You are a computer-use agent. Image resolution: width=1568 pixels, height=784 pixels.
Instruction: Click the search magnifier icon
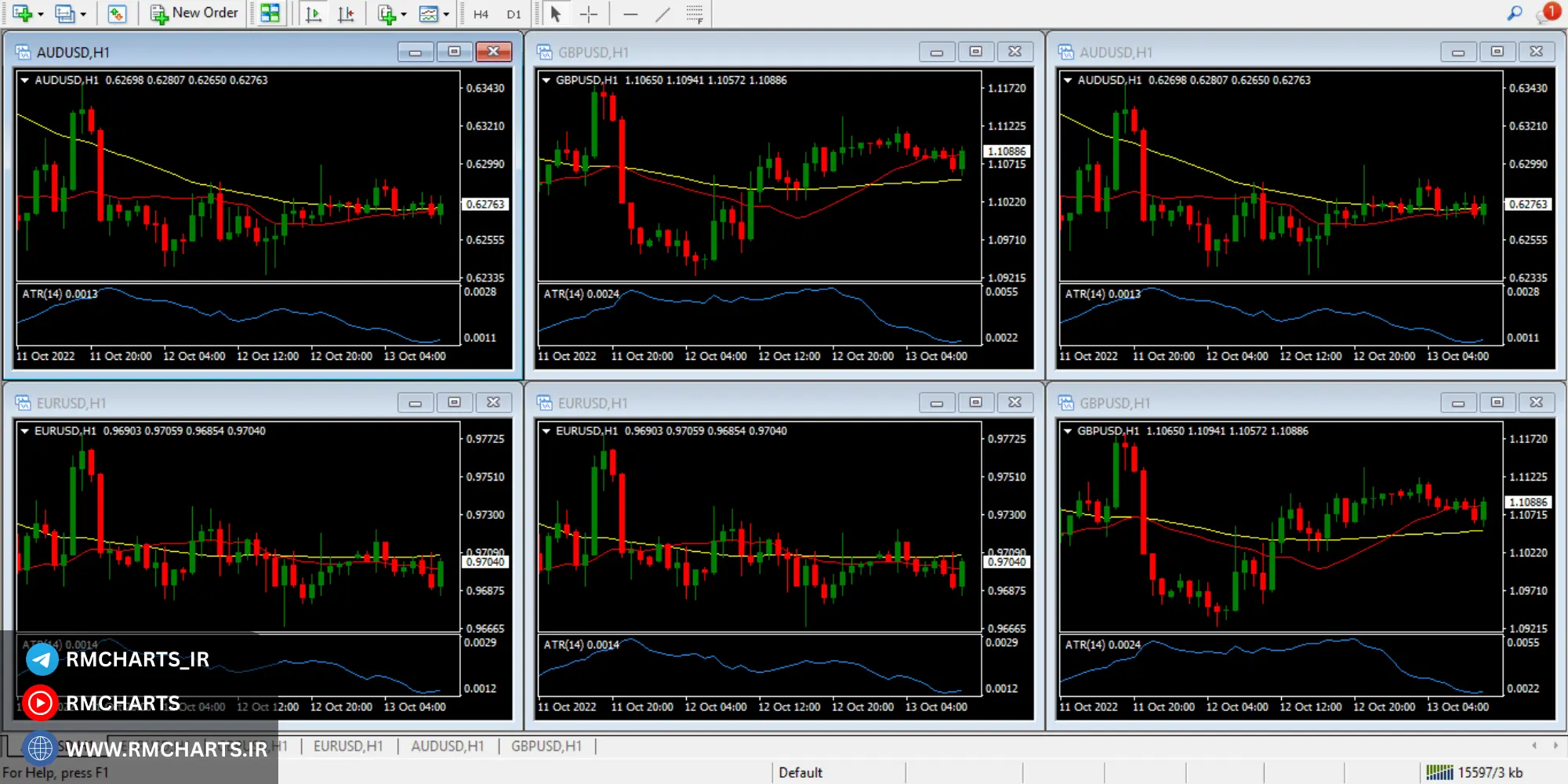(x=1515, y=13)
